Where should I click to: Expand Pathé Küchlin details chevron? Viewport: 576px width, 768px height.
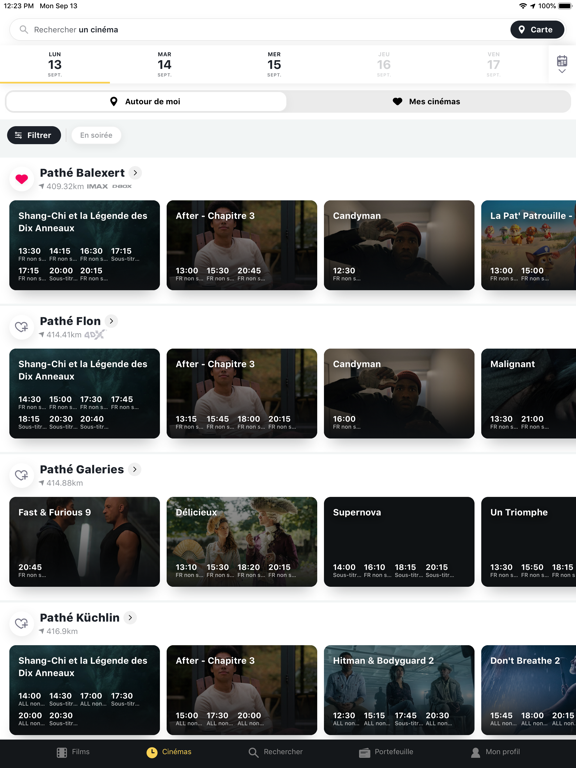coord(130,618)
